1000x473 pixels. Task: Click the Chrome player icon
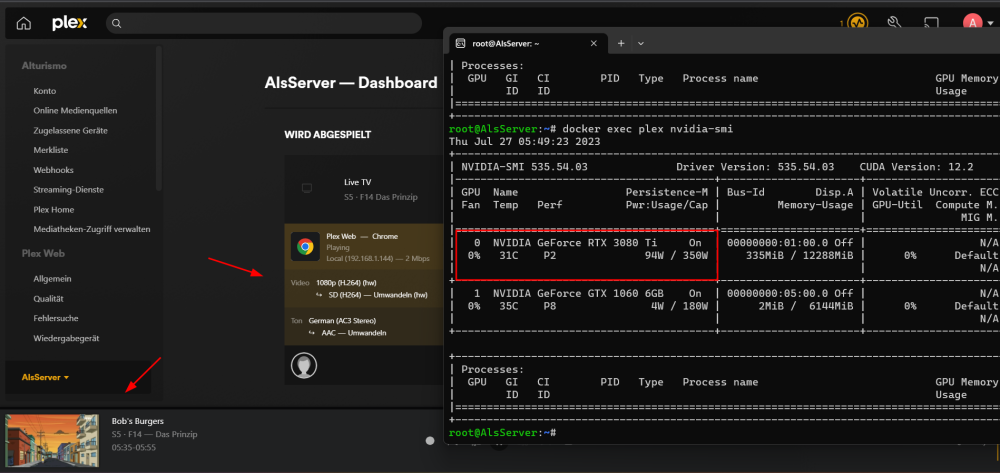coord(305,247)
